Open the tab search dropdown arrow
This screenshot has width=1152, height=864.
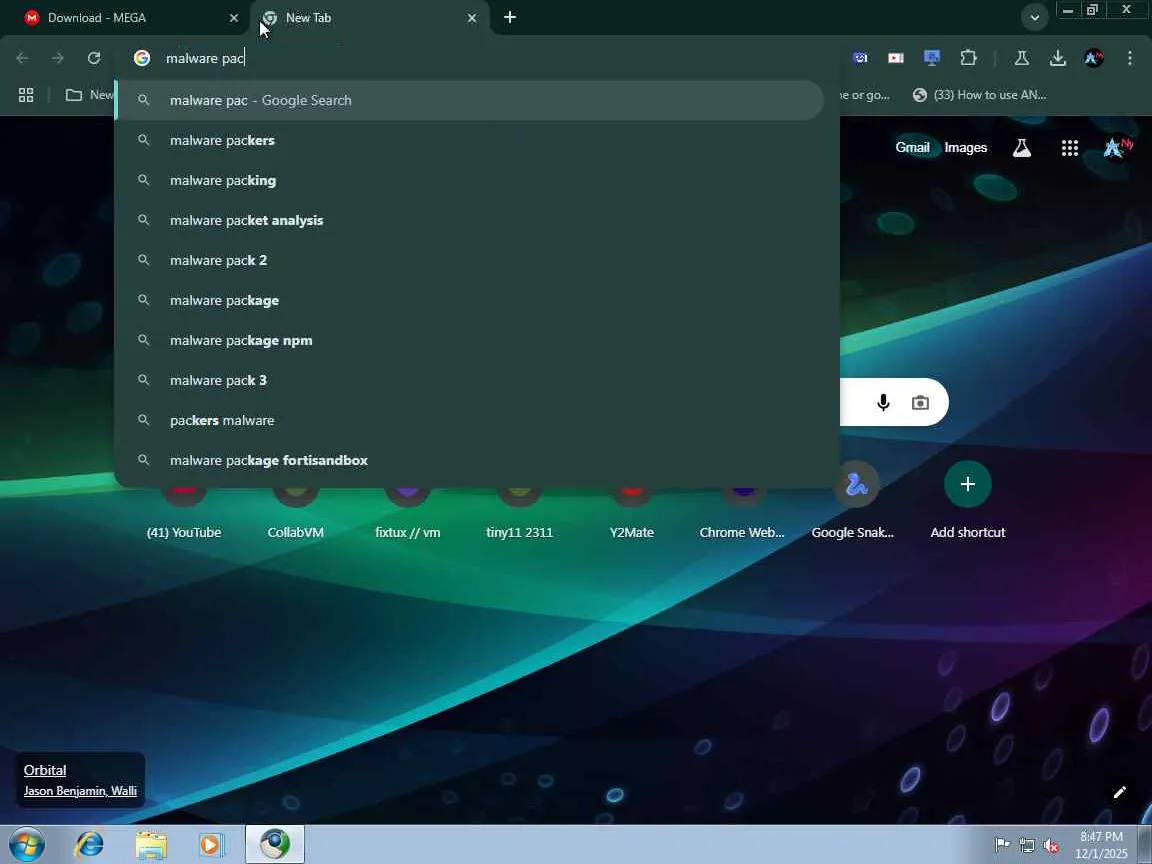(x=1034, y=17)
